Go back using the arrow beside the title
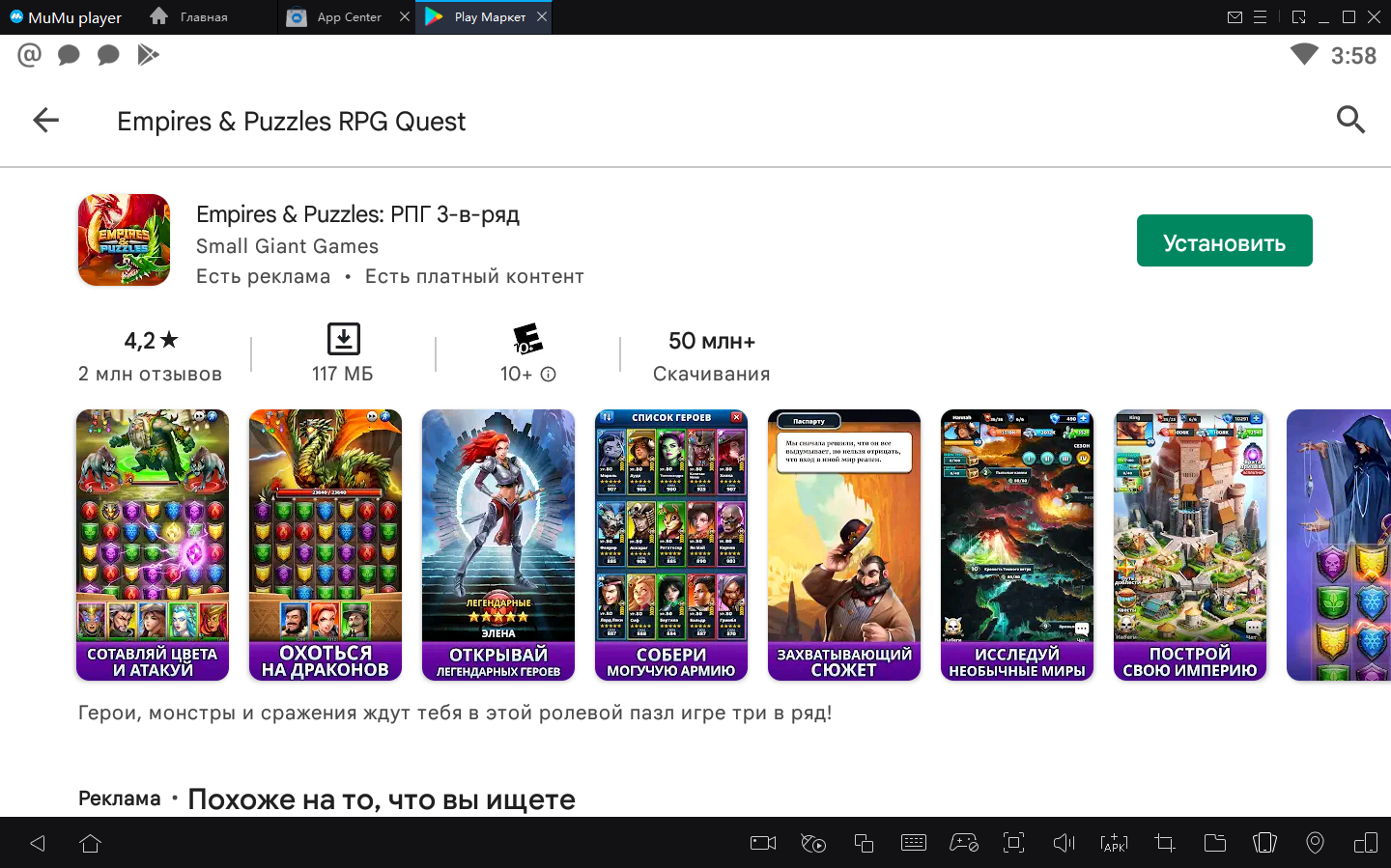Viewport: 1391px width, 868px height. (x=45, y=121)
